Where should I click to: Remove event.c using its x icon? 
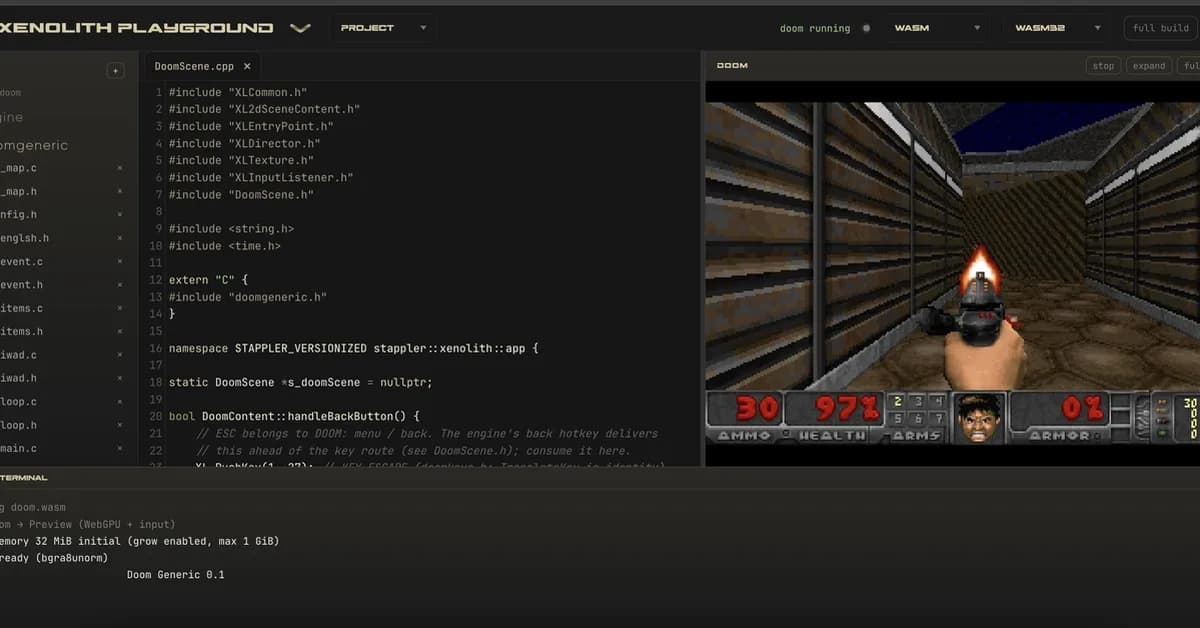120,261
